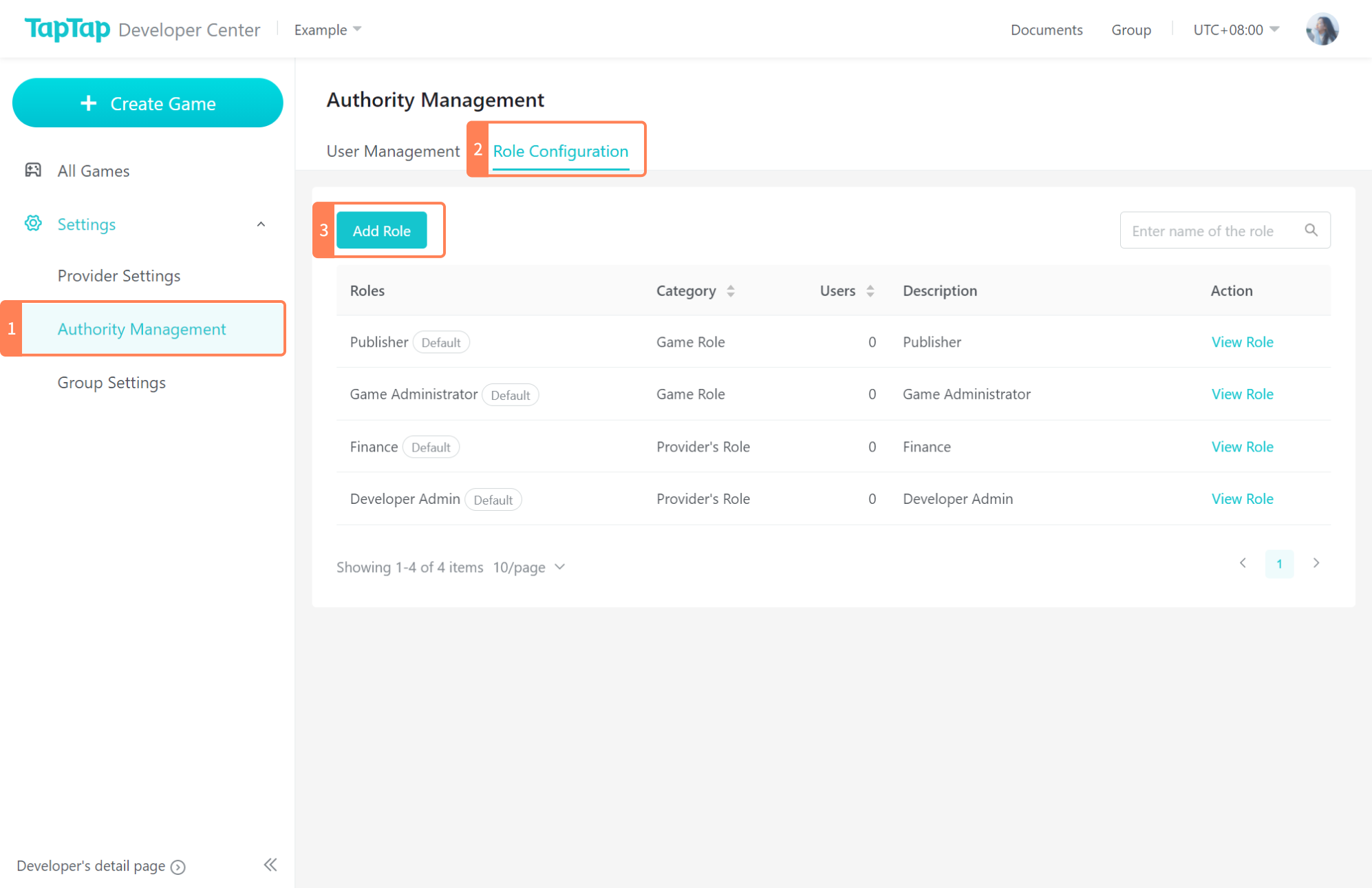Switch to User Management tab
The width and height of the screenshot is (1372, 888).
[393, 151]
